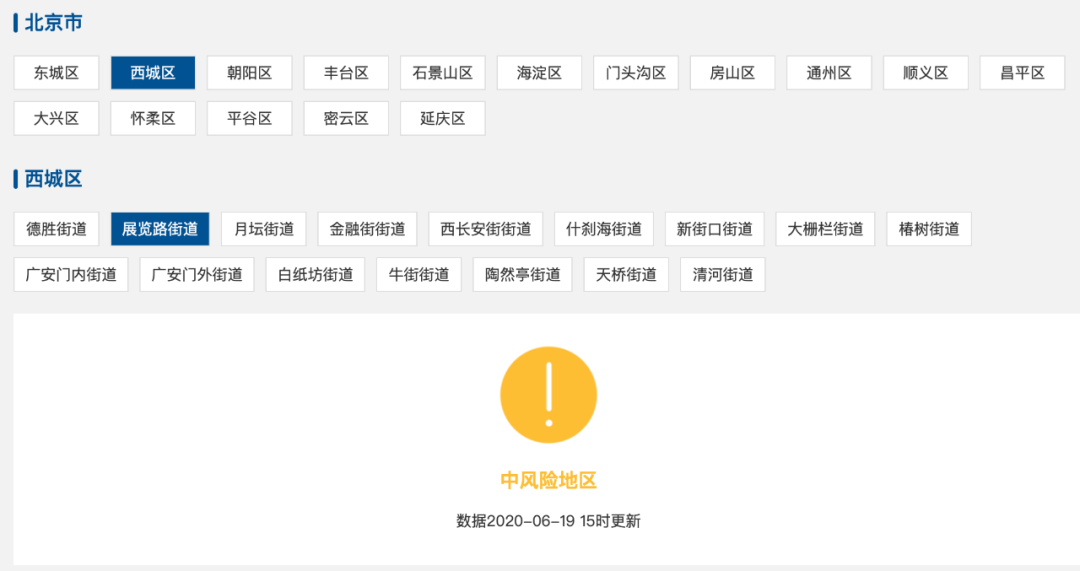Select 延庆区 district
1080x571 pixels.
coord(443,118)
